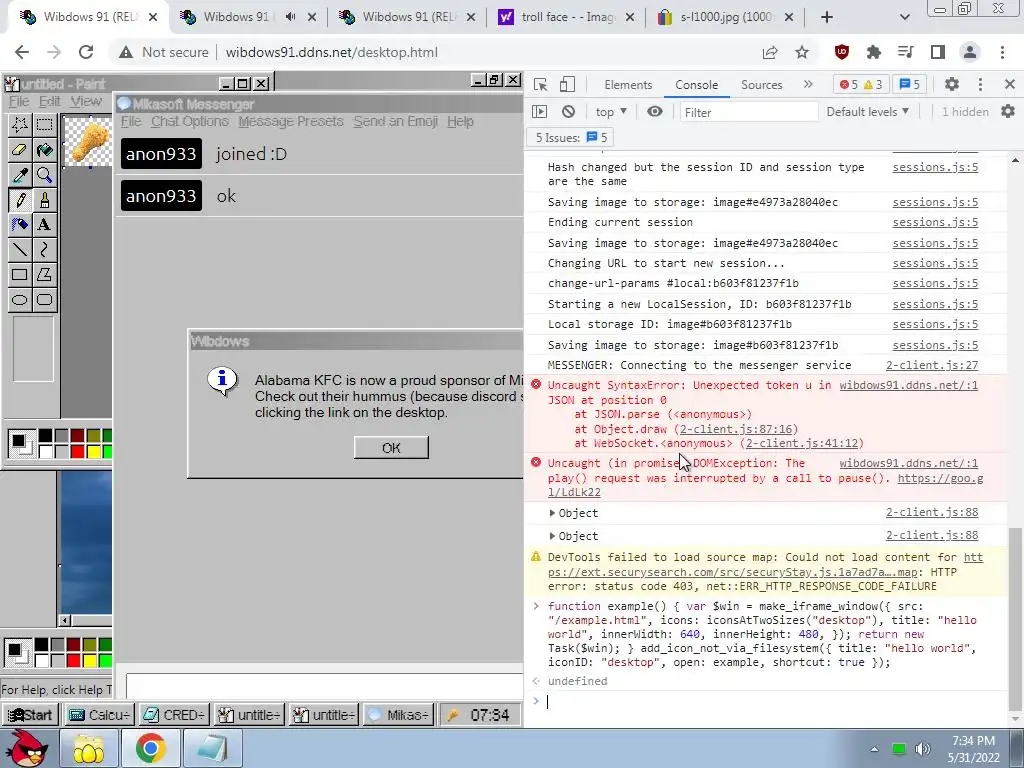The image size is (1024, 768).
Task: Clear the console with the clear icon
Action: tap(568, 112)
